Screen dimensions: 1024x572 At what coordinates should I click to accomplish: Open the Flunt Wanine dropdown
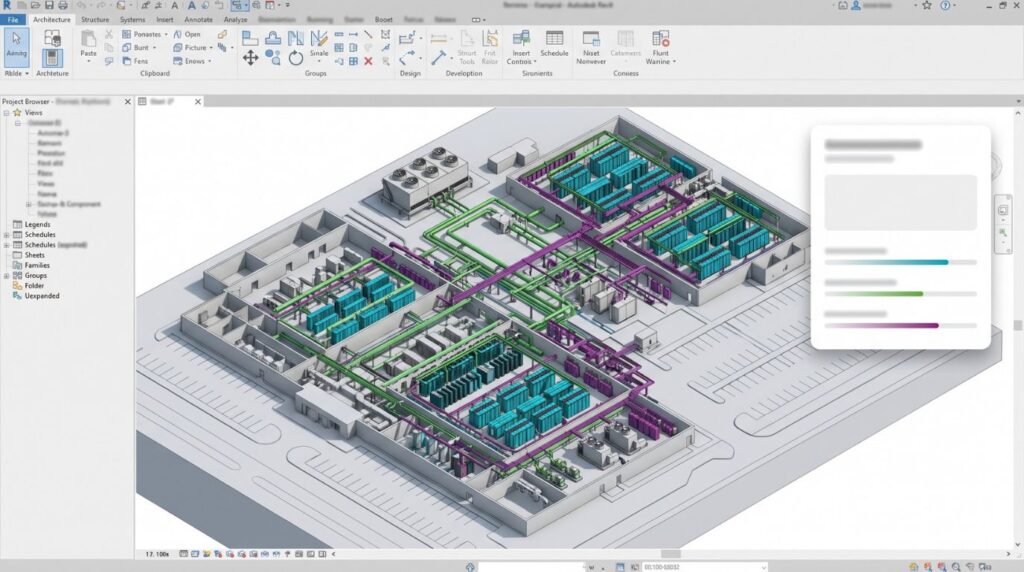point(674,62)
